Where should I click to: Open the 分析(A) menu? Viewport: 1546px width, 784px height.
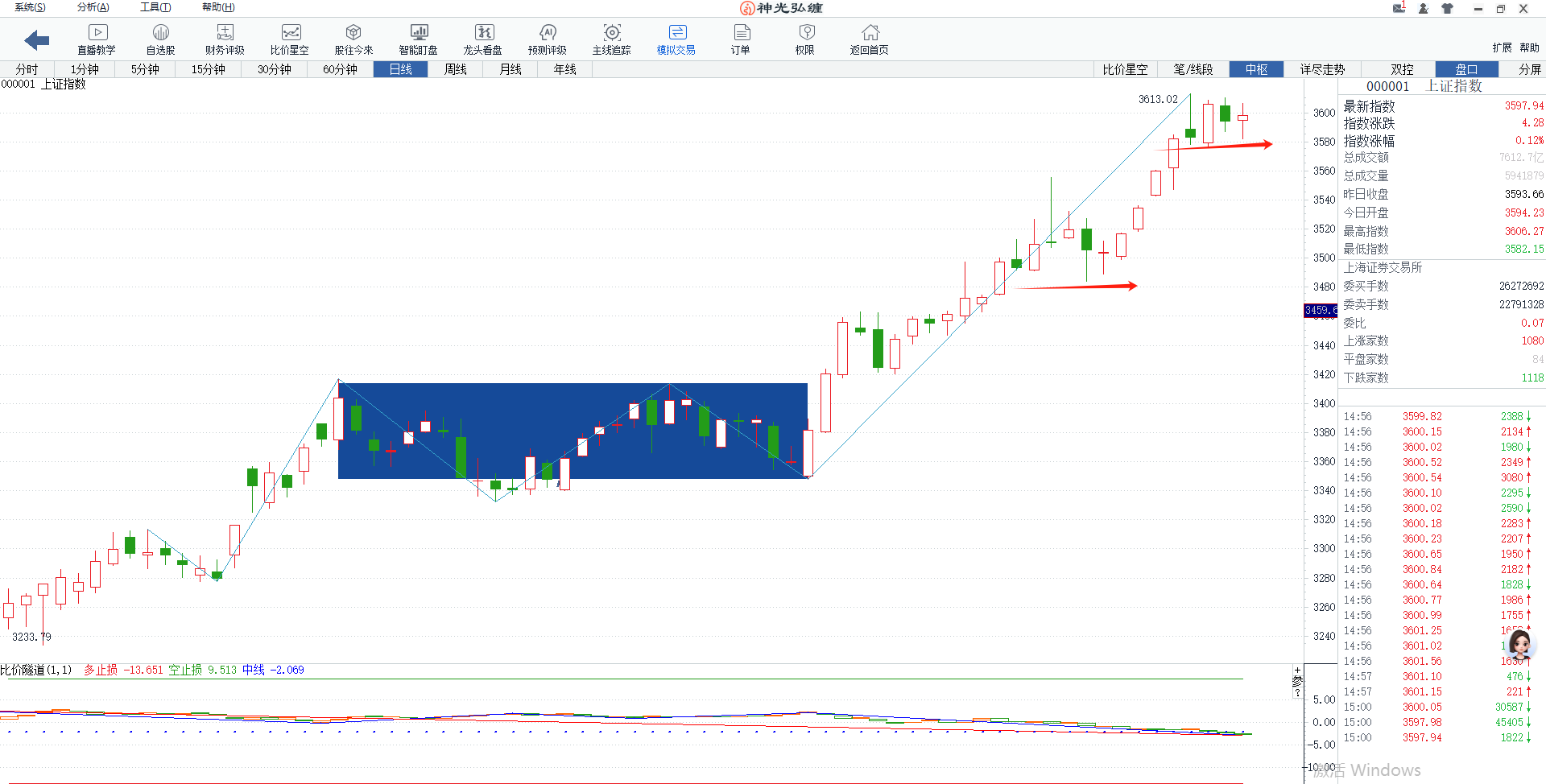point(93,7)
